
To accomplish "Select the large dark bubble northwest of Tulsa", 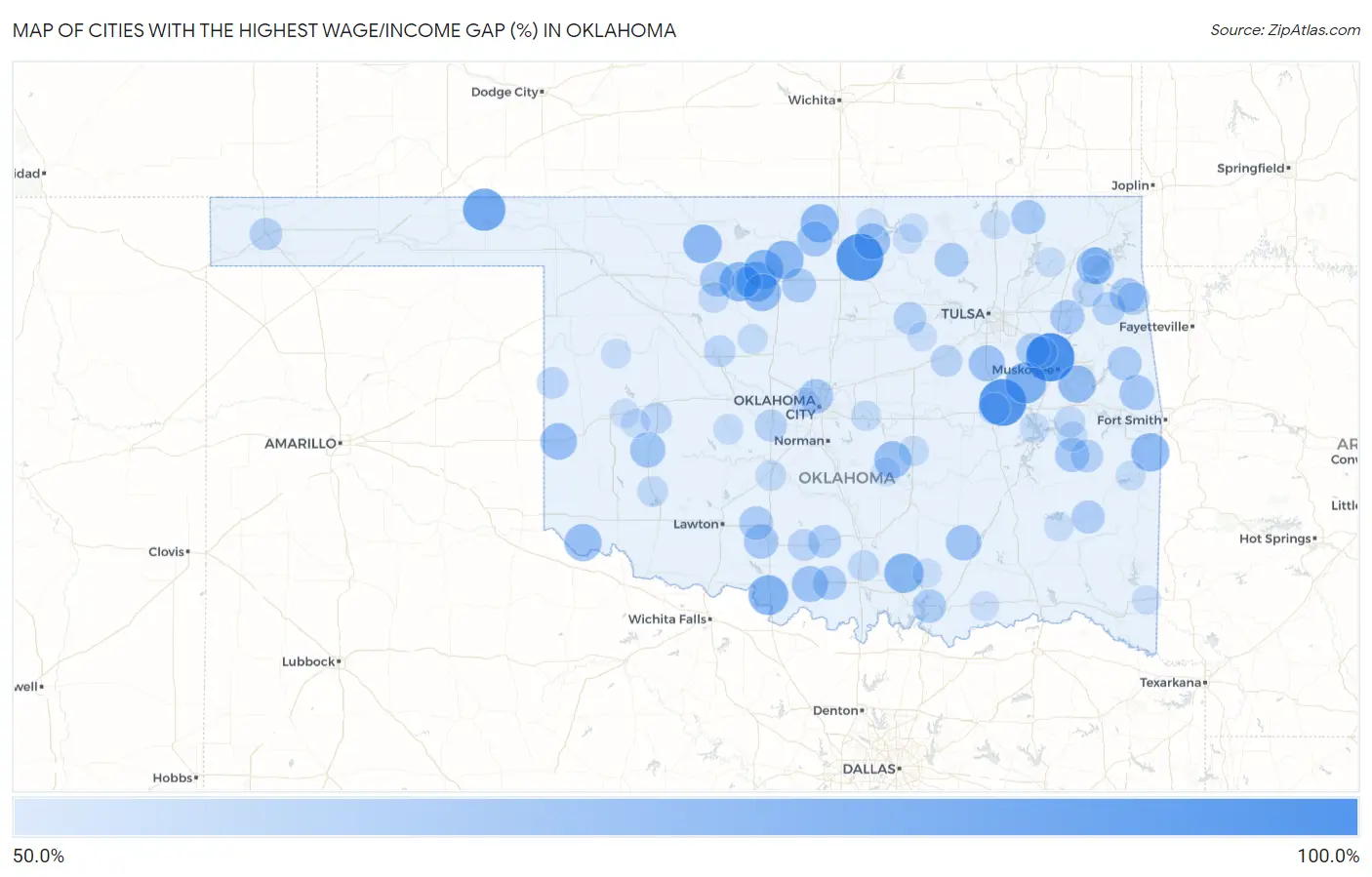I will point(860,258).
